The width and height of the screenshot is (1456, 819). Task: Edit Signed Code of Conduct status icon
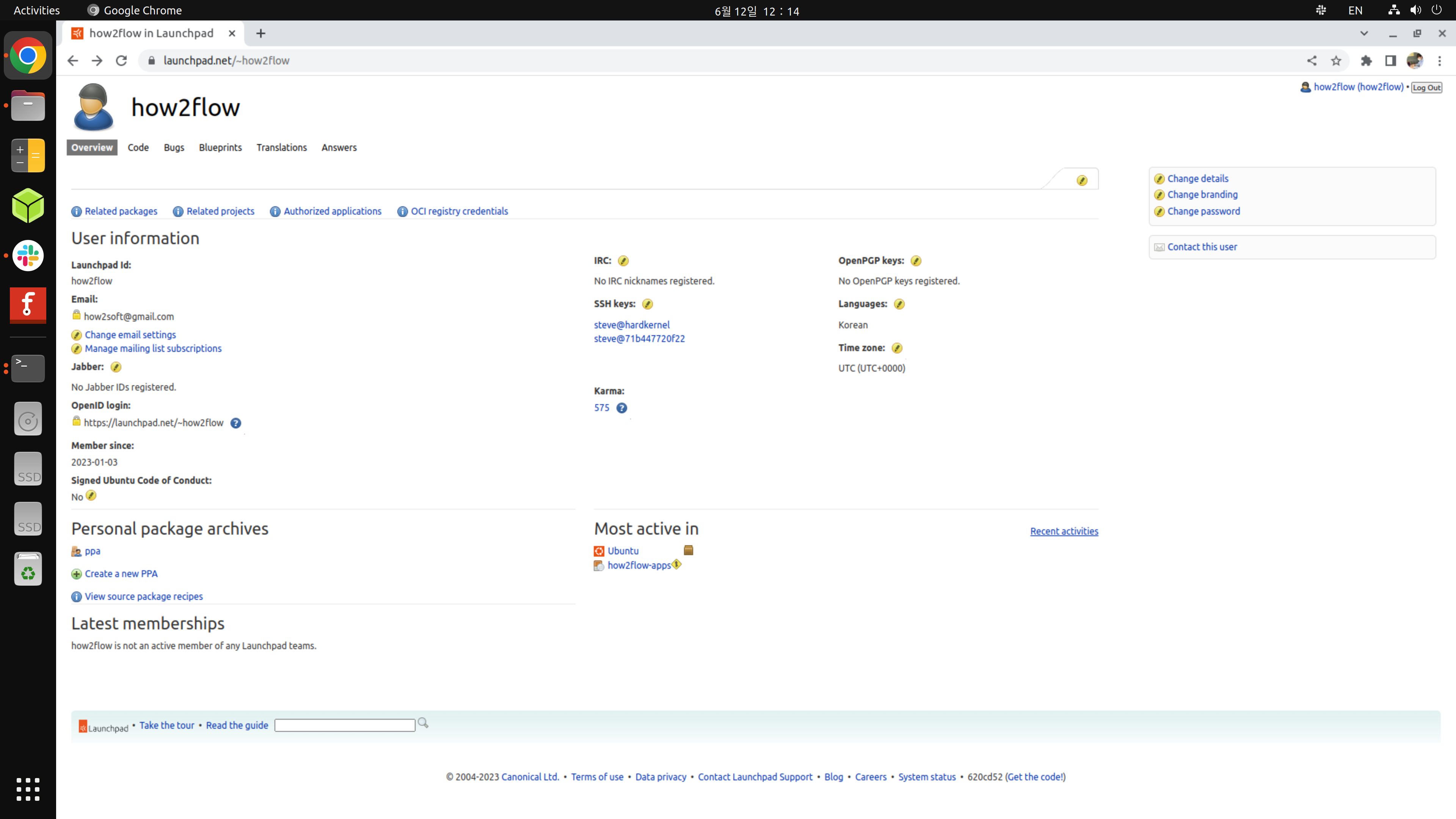[91, 496]
